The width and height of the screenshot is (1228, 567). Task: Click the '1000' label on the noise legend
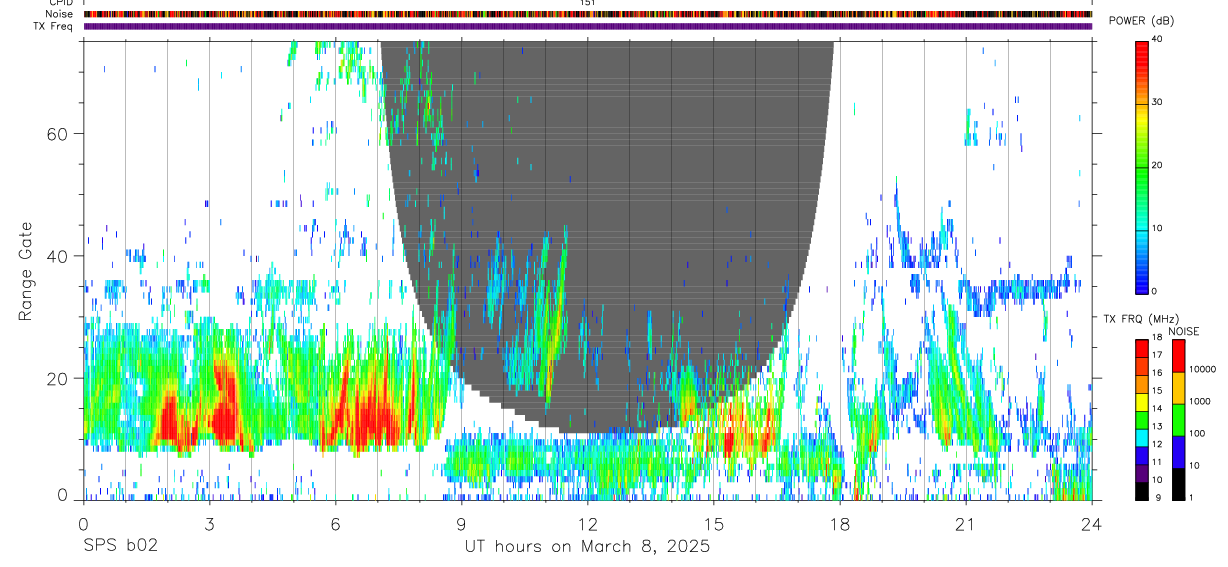[1198, 401]
